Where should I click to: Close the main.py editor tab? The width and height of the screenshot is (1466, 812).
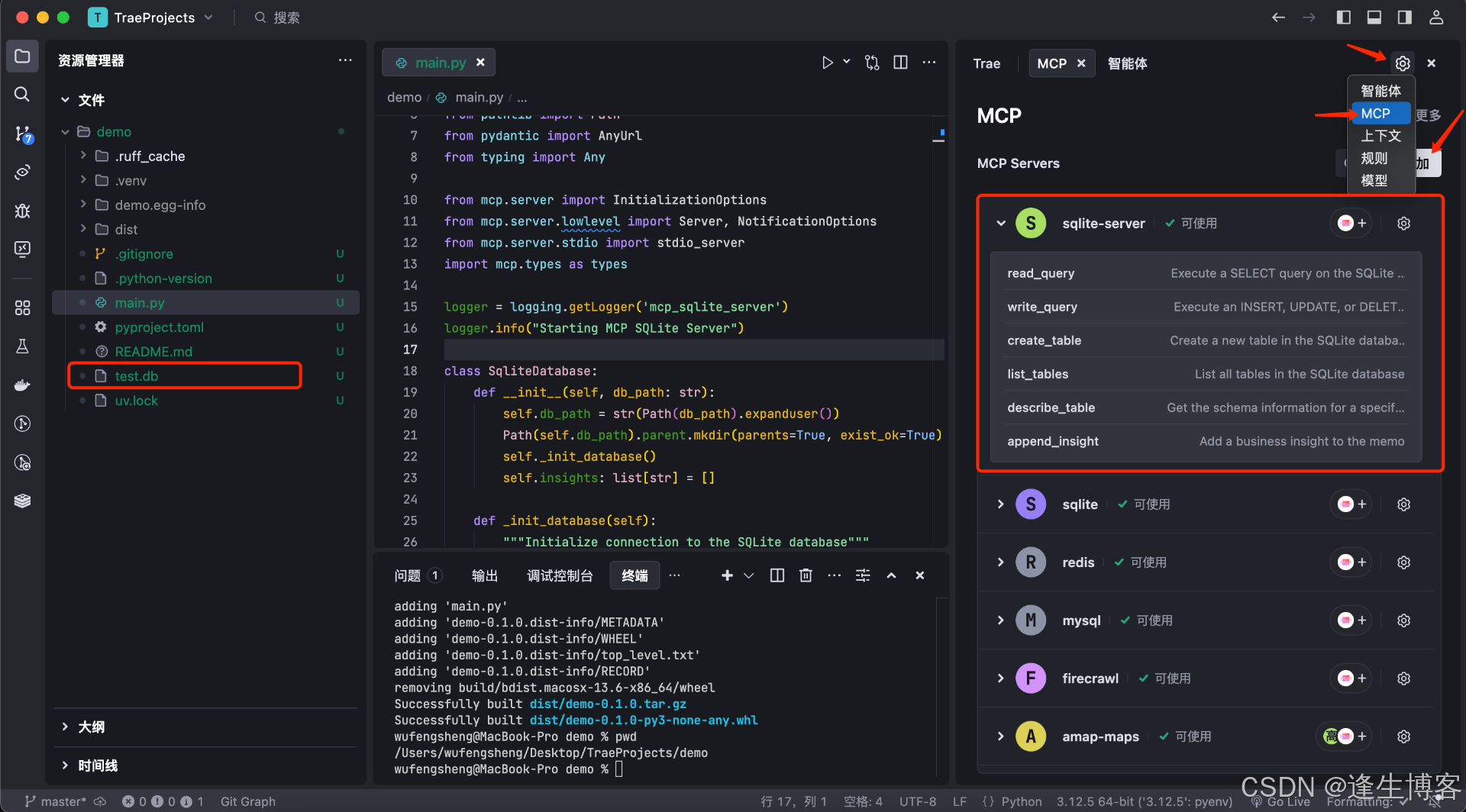[480, 63]
